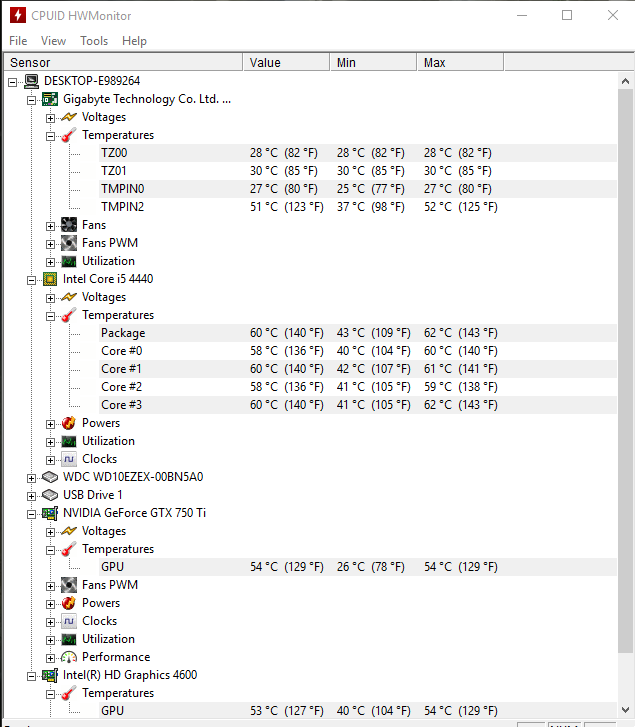
Task: Select the TMPIN2 temperature row
Action: [x=358, y=207]
